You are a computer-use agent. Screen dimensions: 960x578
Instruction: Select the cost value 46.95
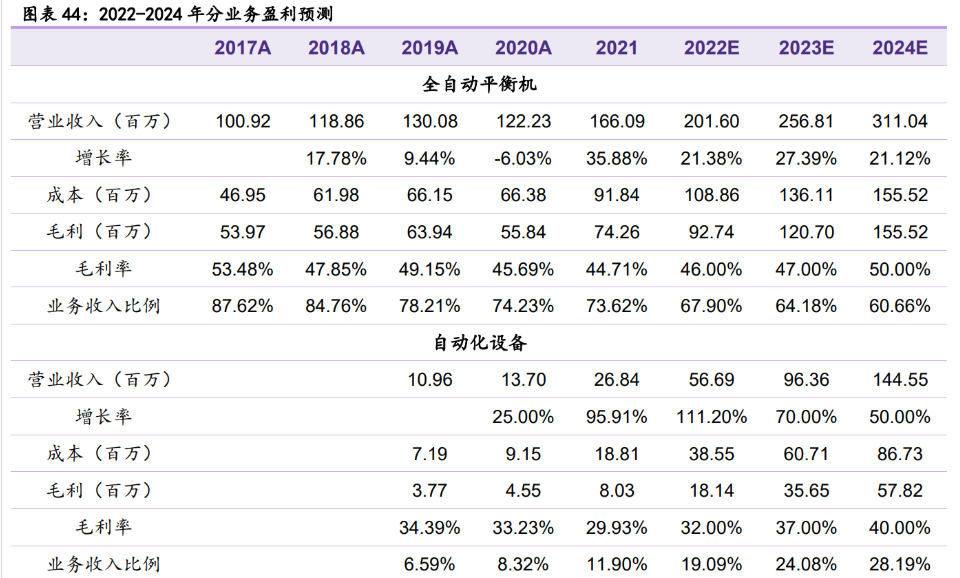[243, 195]
